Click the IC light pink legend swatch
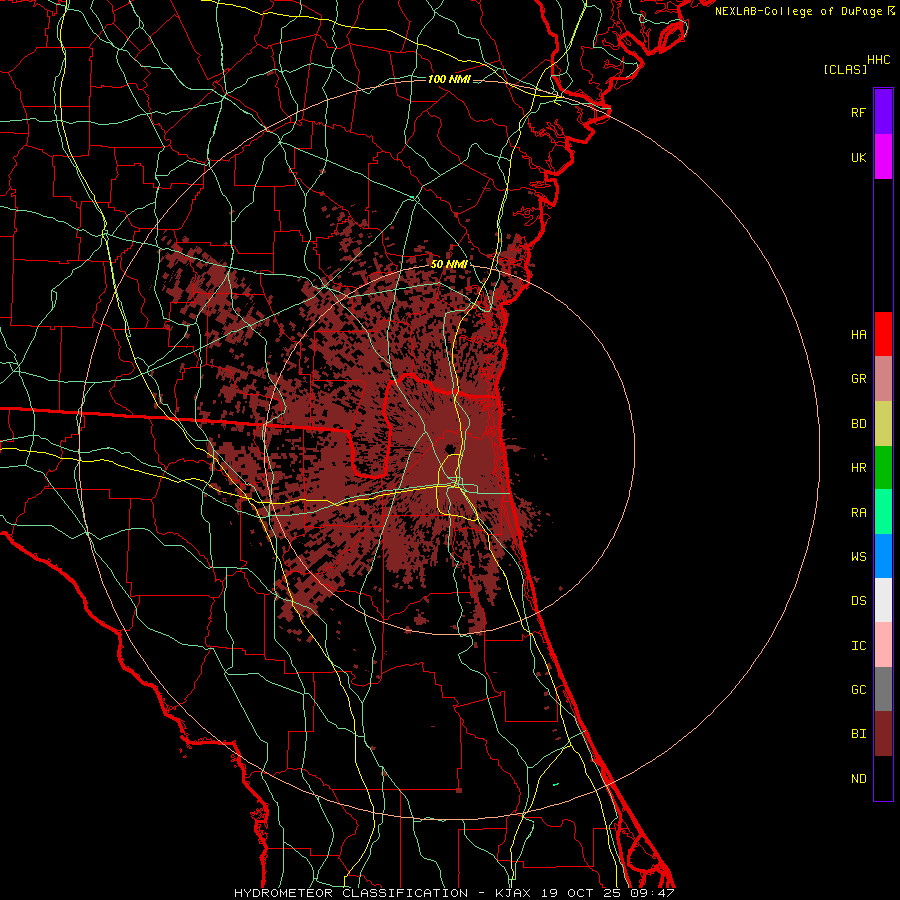 pos(883,645)
